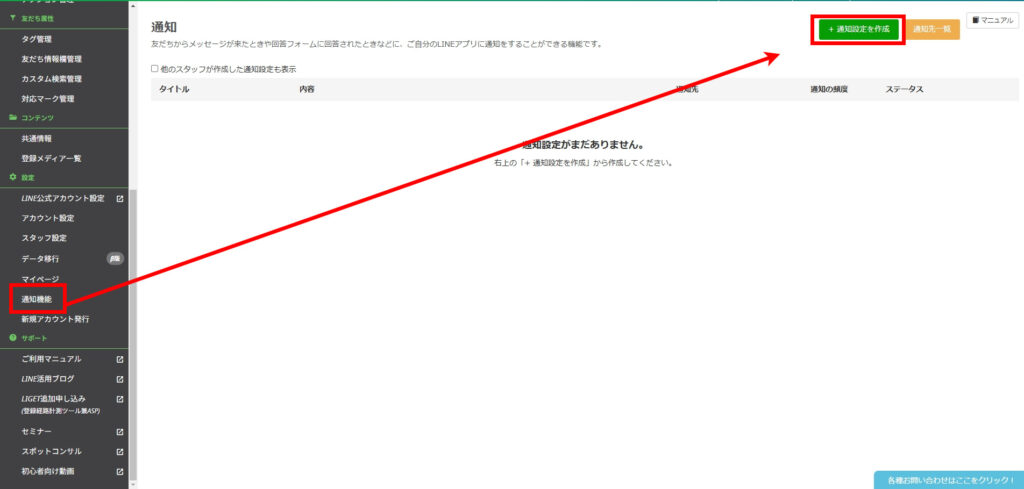Click the external link icon beside LINE公式アカウント設定
The width and height of the screenshot is (1024, 489).
point(120,198)
